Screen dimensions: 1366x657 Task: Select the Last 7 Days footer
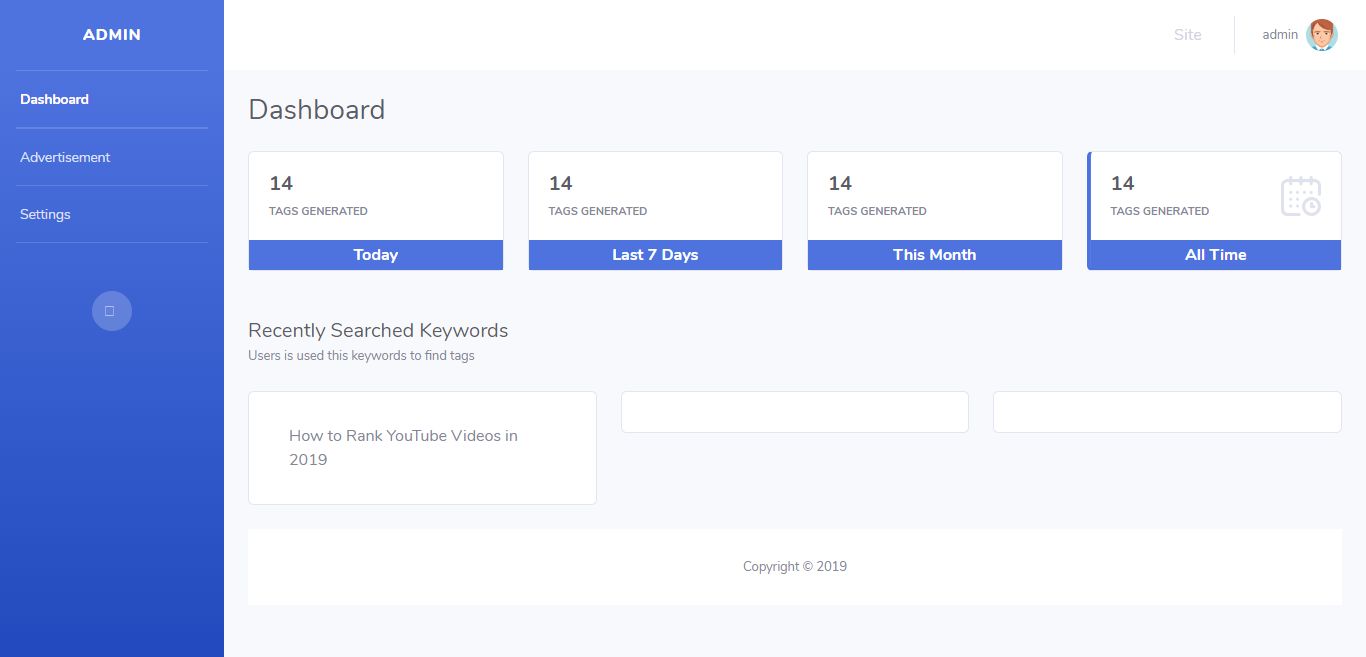click(655, 255)
